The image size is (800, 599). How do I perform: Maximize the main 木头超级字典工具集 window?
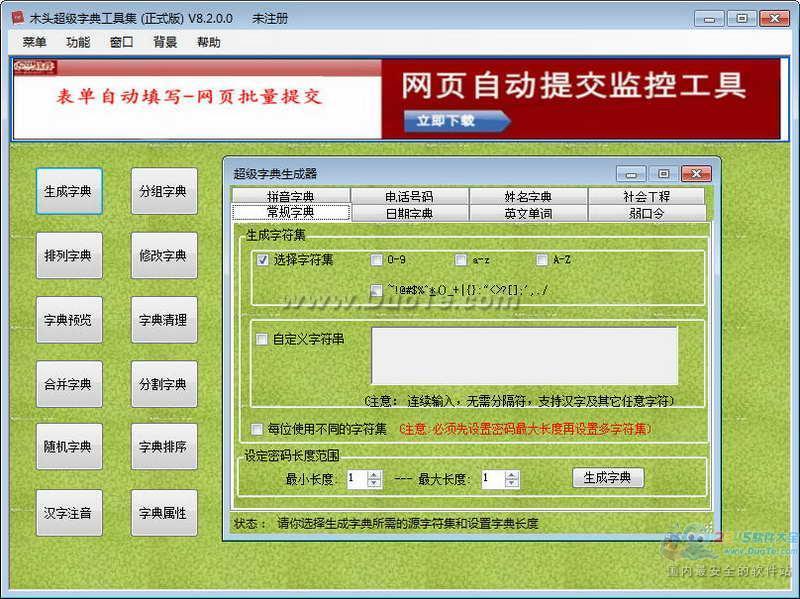[741, 19]
